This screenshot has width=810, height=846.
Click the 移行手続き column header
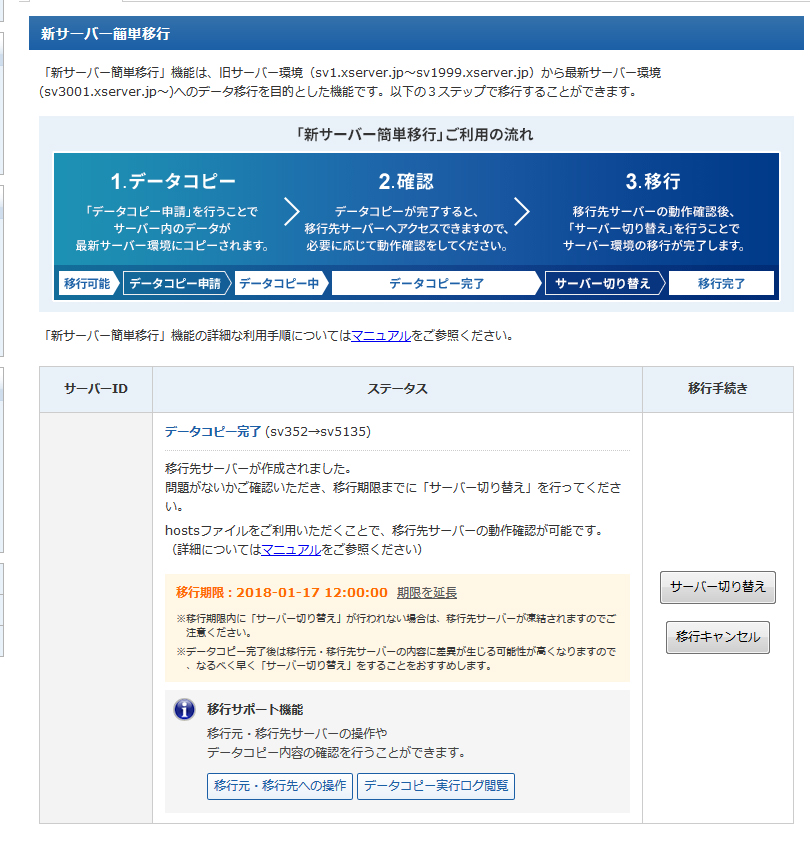pos(717,389)
